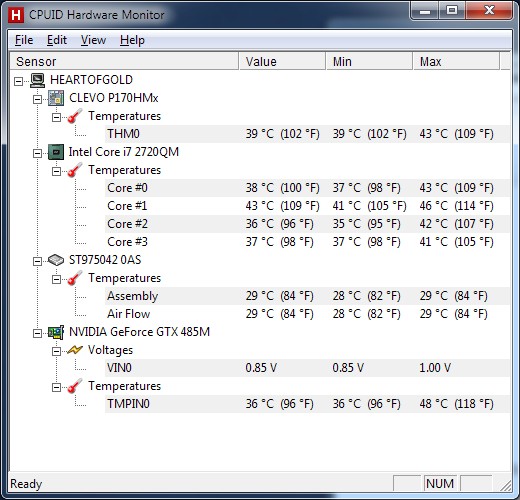Collapse Temperatures under CLEVO P170HMx
The width and height of the screenshot is (520, 500).
pyautogui.click(x=56, y=117)
